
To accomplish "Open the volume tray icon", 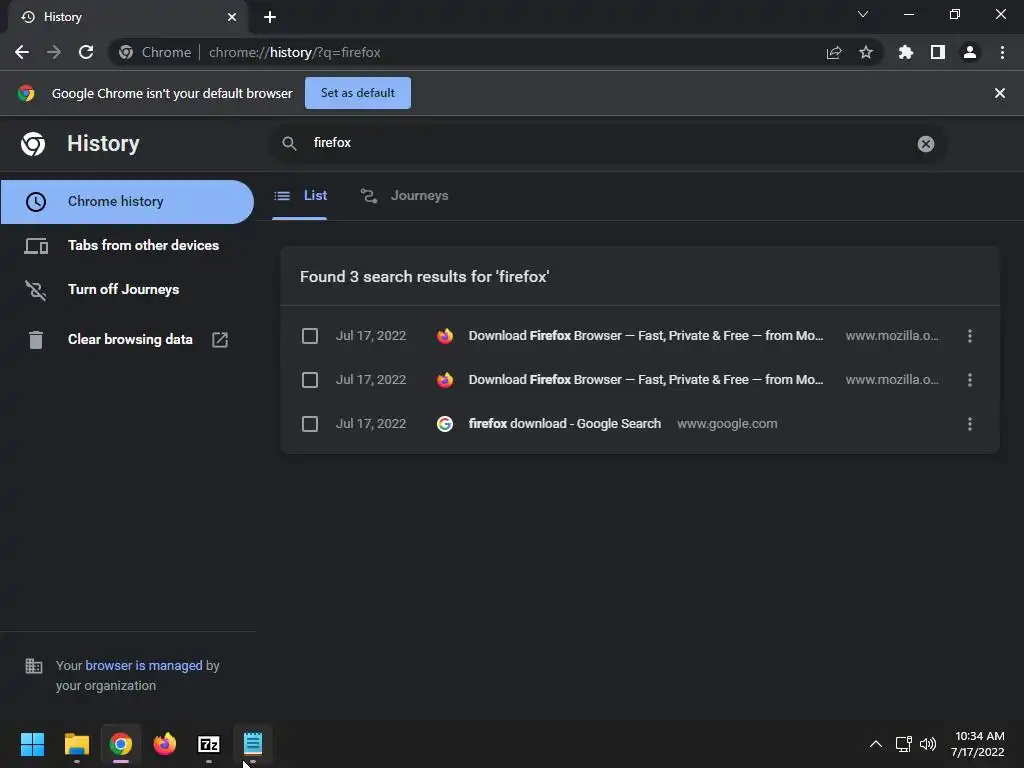I will coord(927,744).
